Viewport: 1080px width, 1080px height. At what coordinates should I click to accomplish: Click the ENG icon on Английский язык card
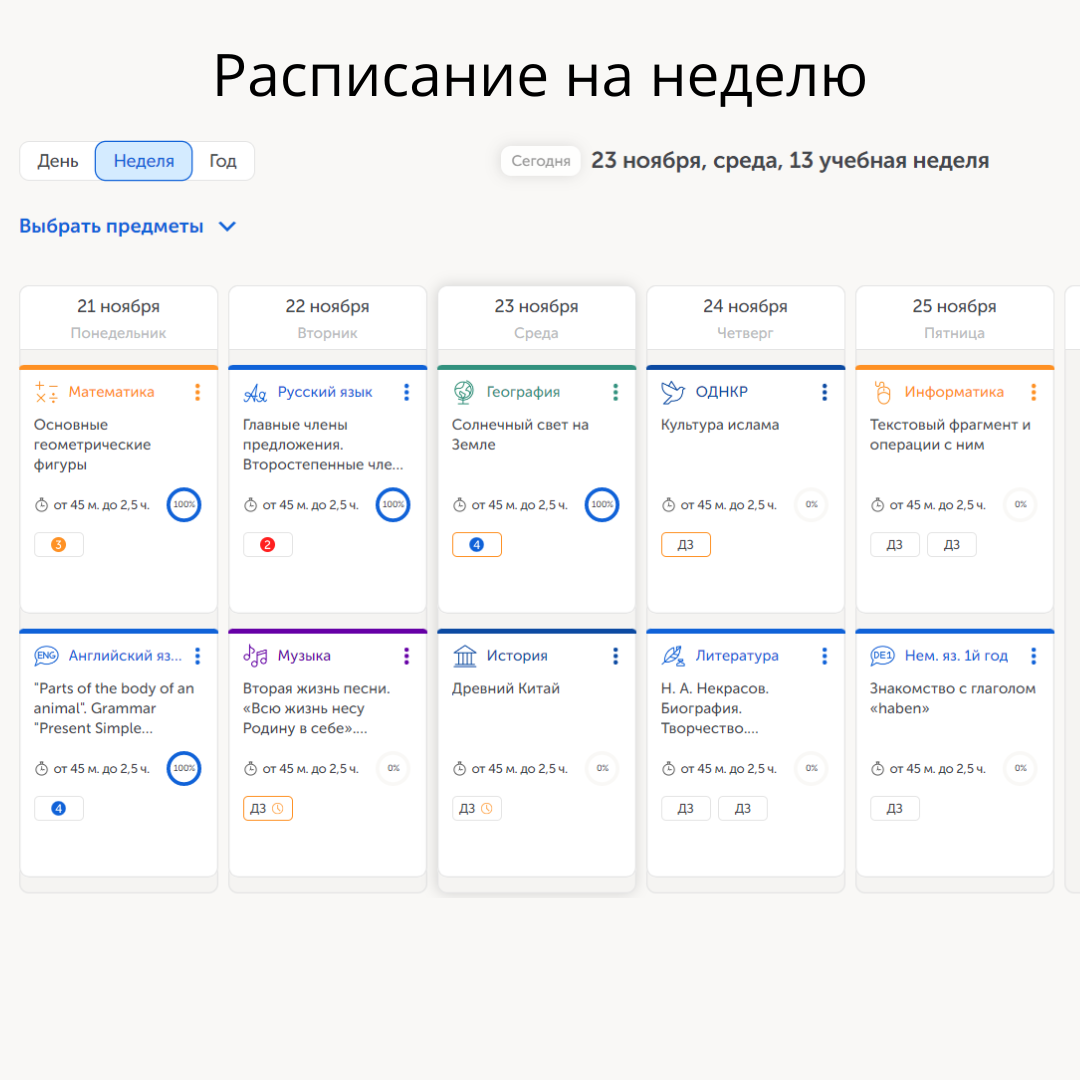pos(48,655)
